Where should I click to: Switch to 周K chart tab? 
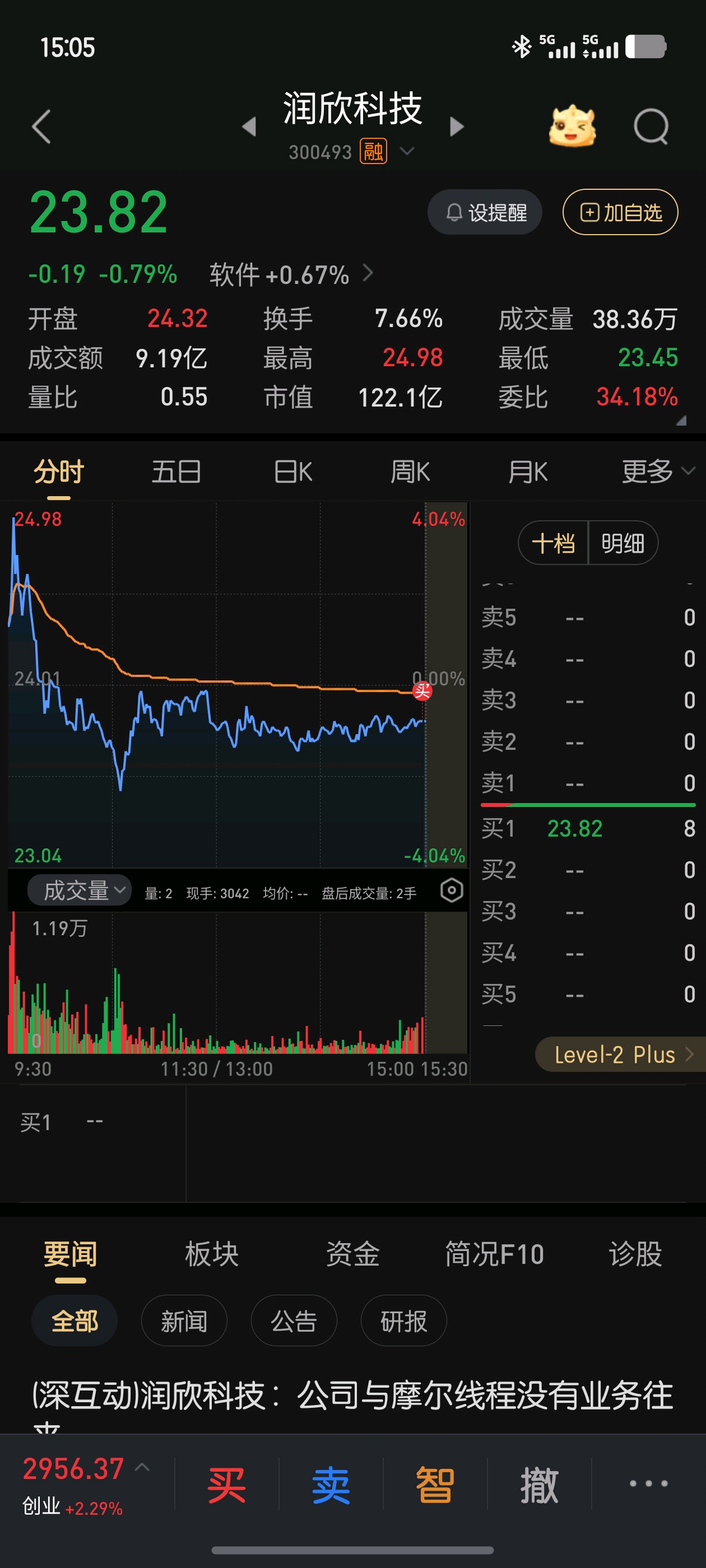(x=411, y=472)
